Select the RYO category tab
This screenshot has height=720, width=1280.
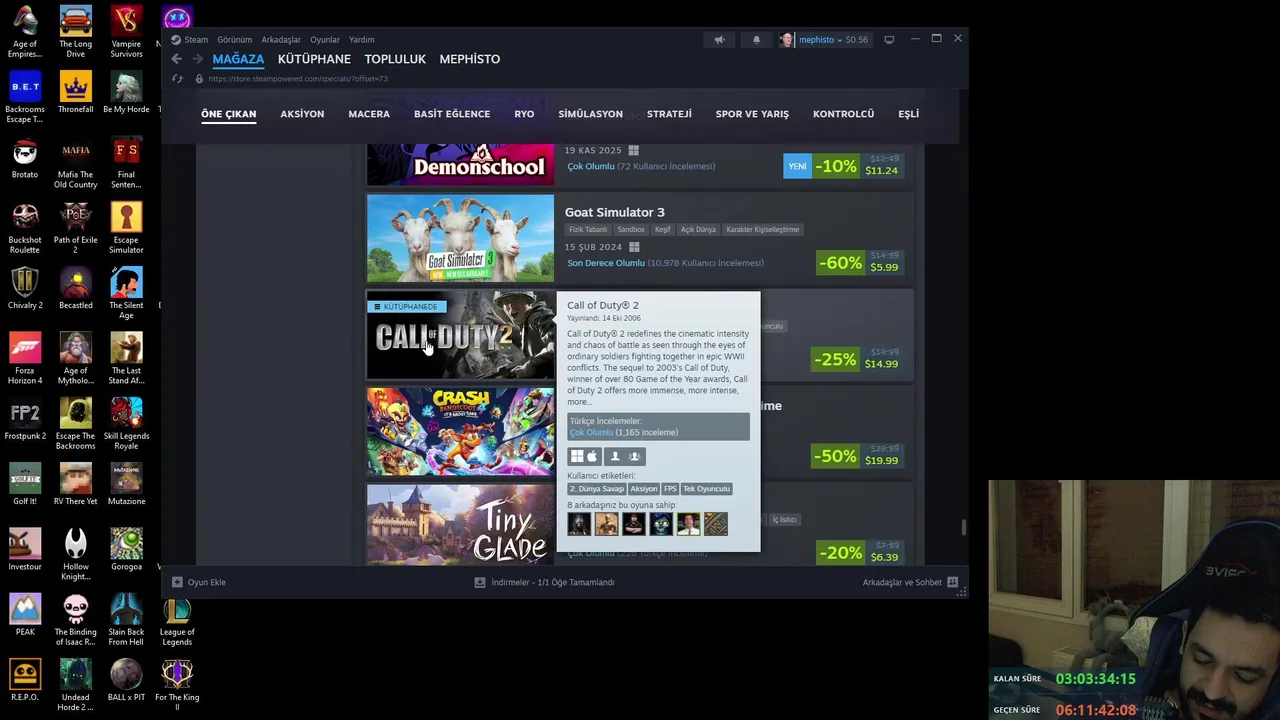(524, 114)
